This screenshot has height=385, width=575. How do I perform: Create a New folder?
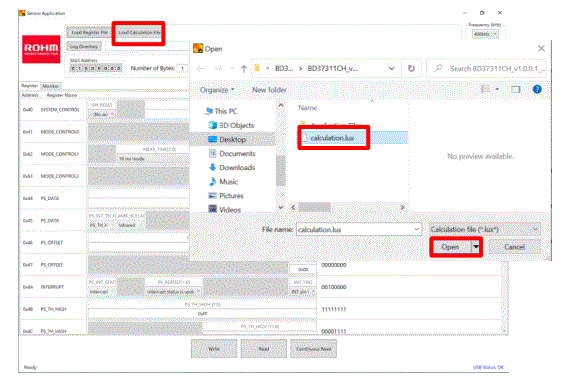click(270, 90)
